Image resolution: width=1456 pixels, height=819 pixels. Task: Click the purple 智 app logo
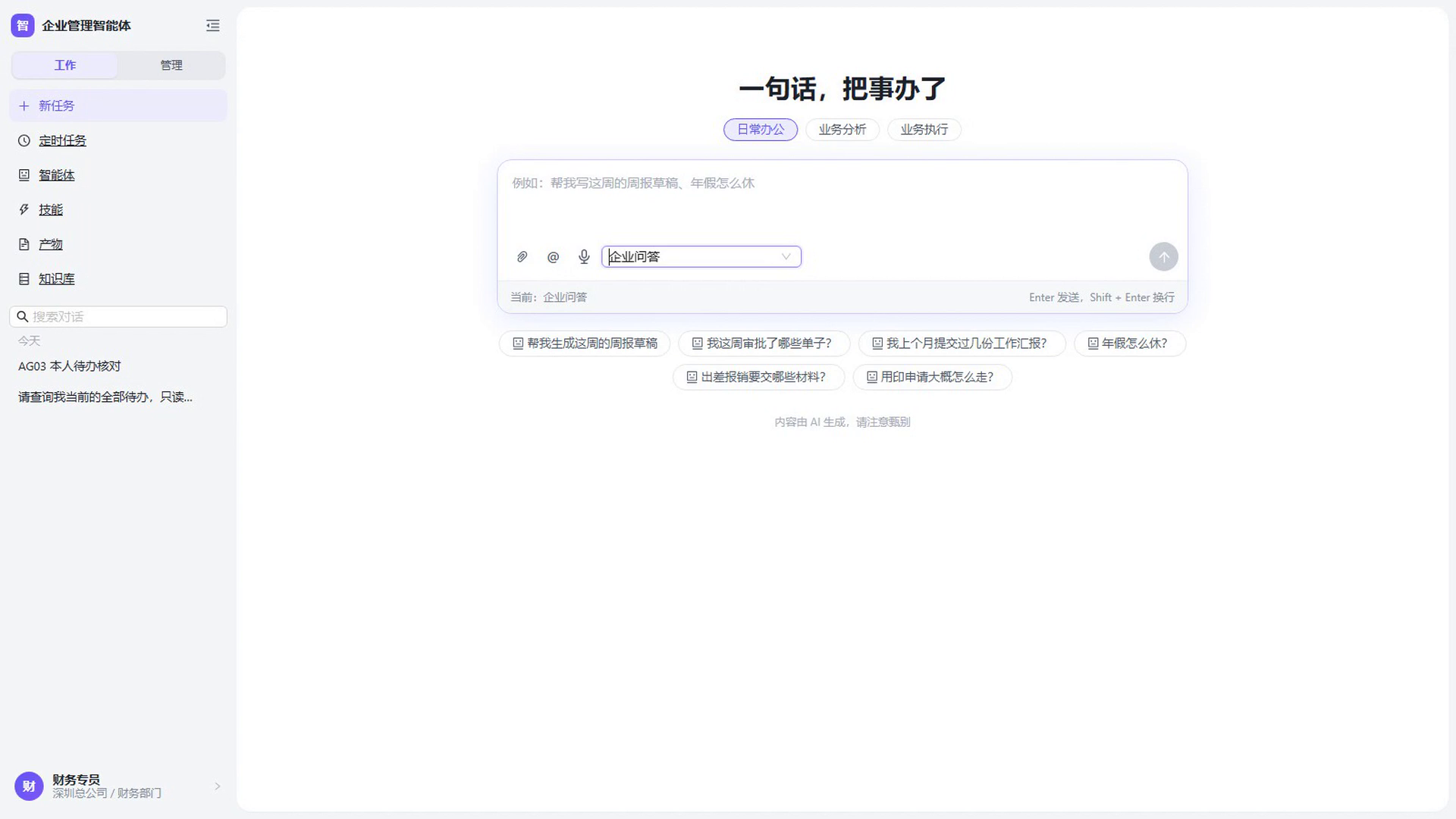(x=23, y=26)
